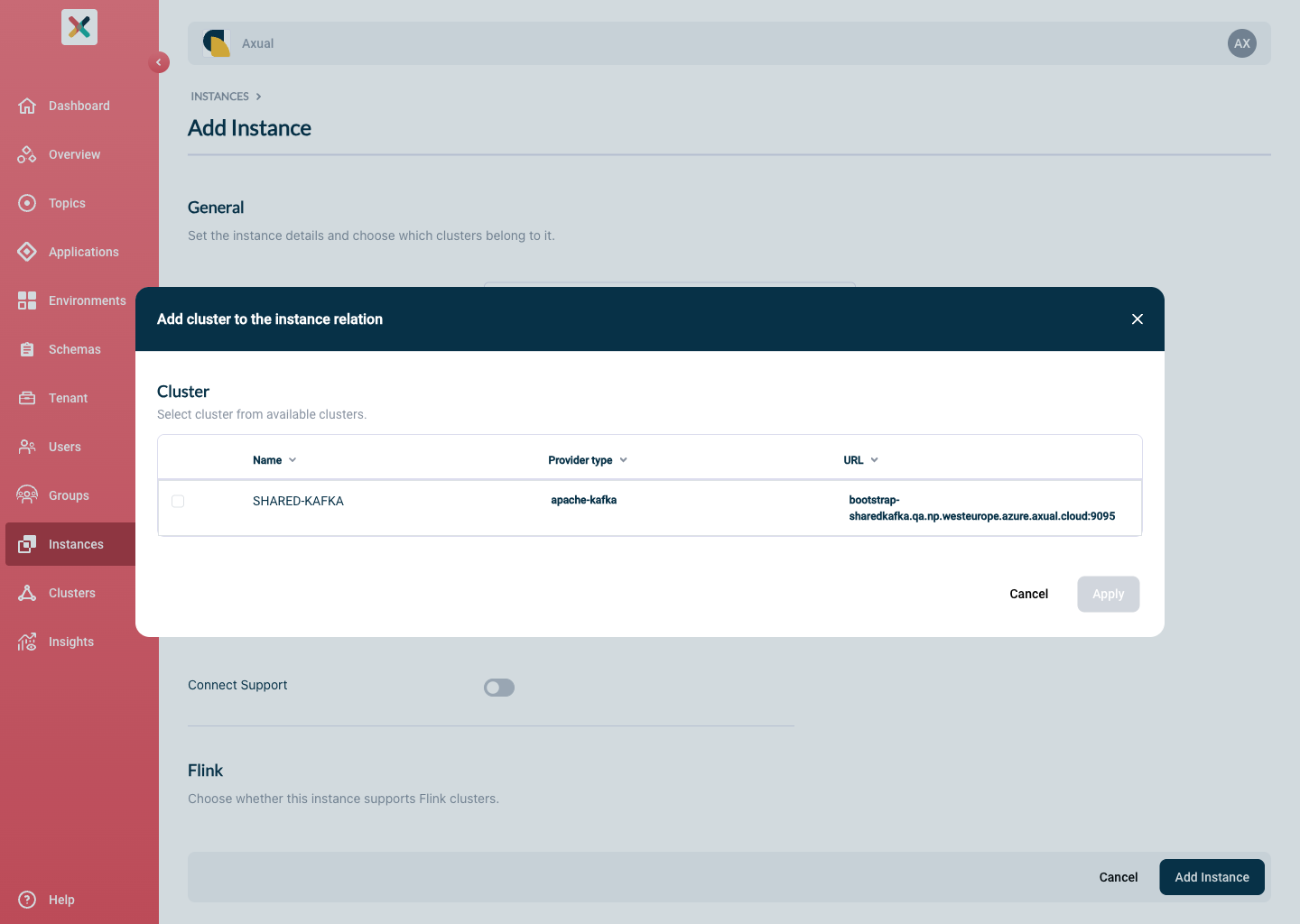Sort clusters by Name column arrow
Image resolution: width=1300 pixels, height=924 pixels.
[x=292, y=460]
